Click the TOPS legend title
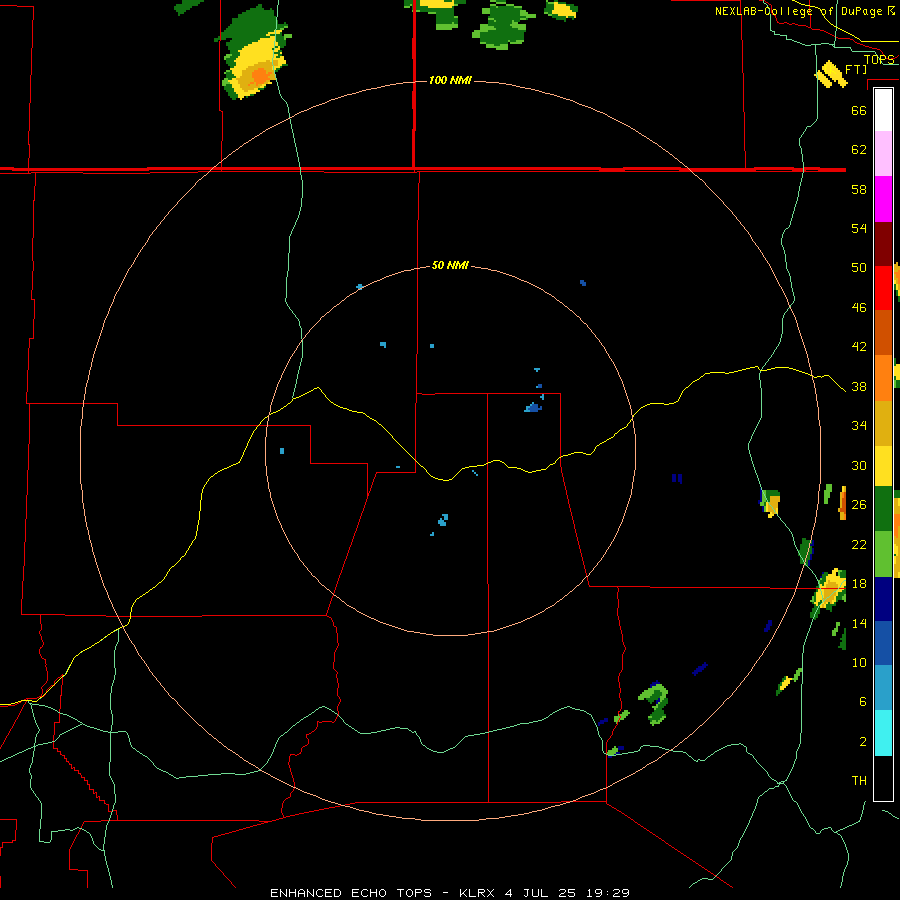The image size is (900, 900). pos(879,59)
